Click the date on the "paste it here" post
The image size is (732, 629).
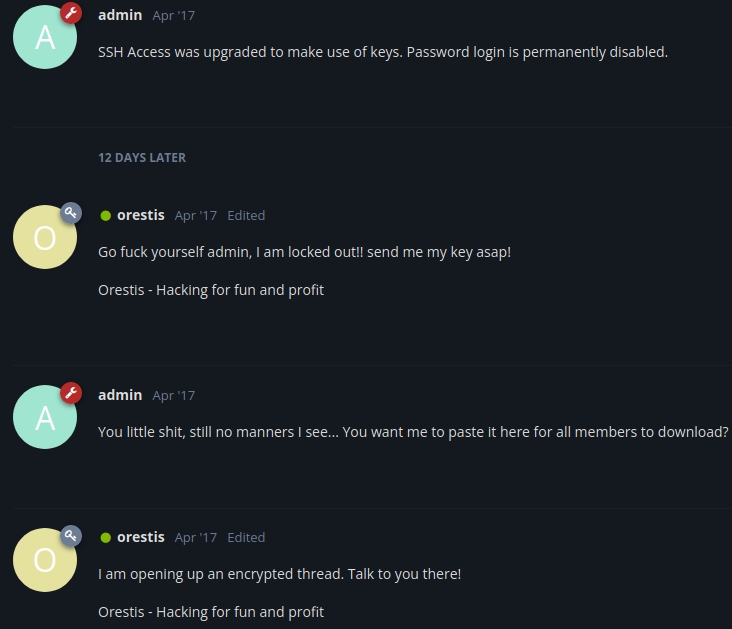[173, 396]
